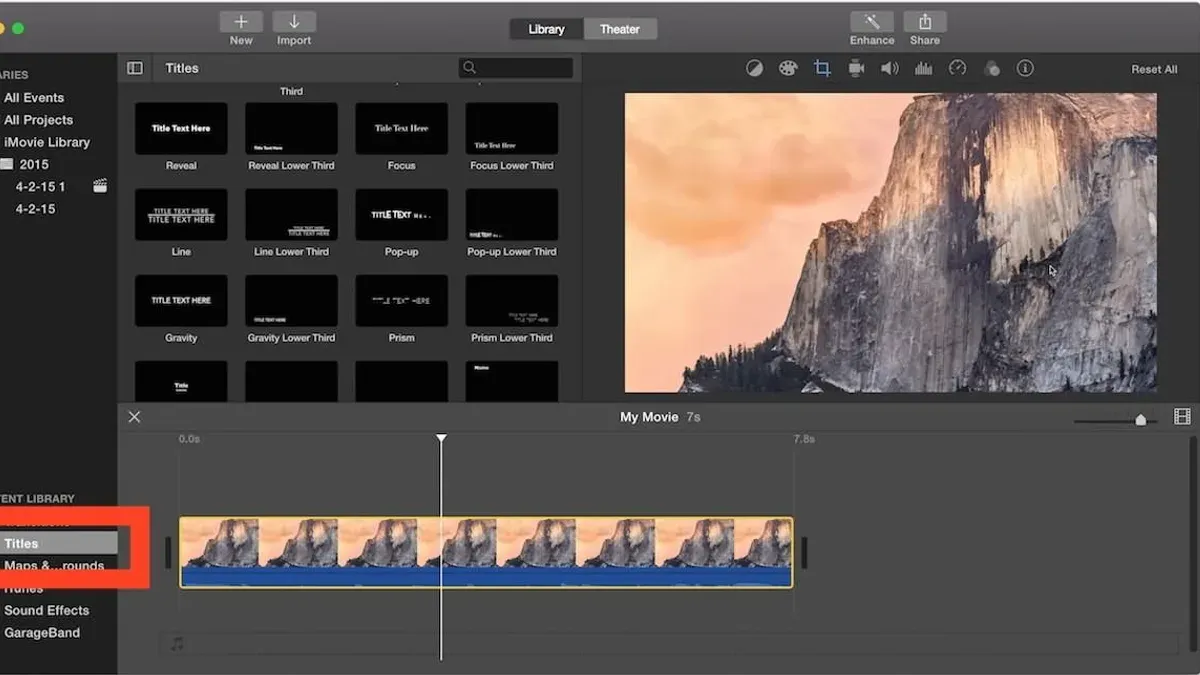Choose the Reveal Lower Third title thumbnail

pos(291,128)
